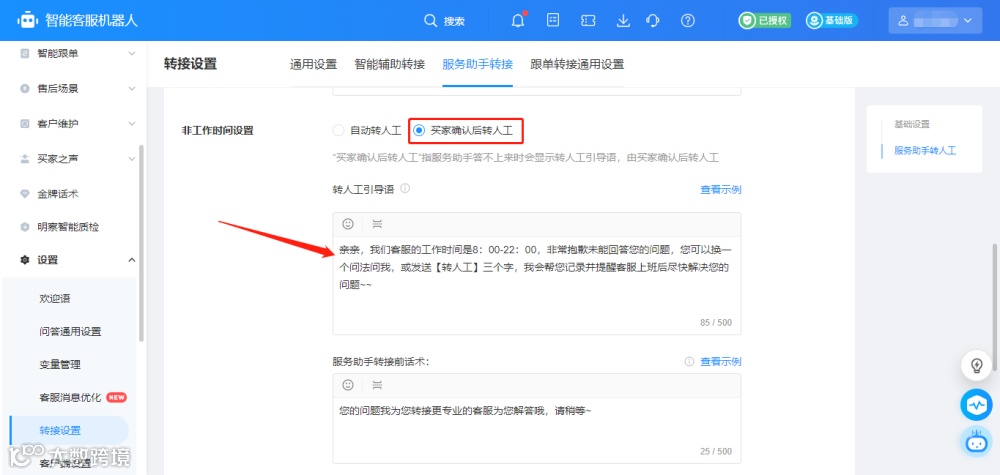Click the page vertical scrollbar
The height and width of the screenshot is (475, 1000).
coord(996,309)
